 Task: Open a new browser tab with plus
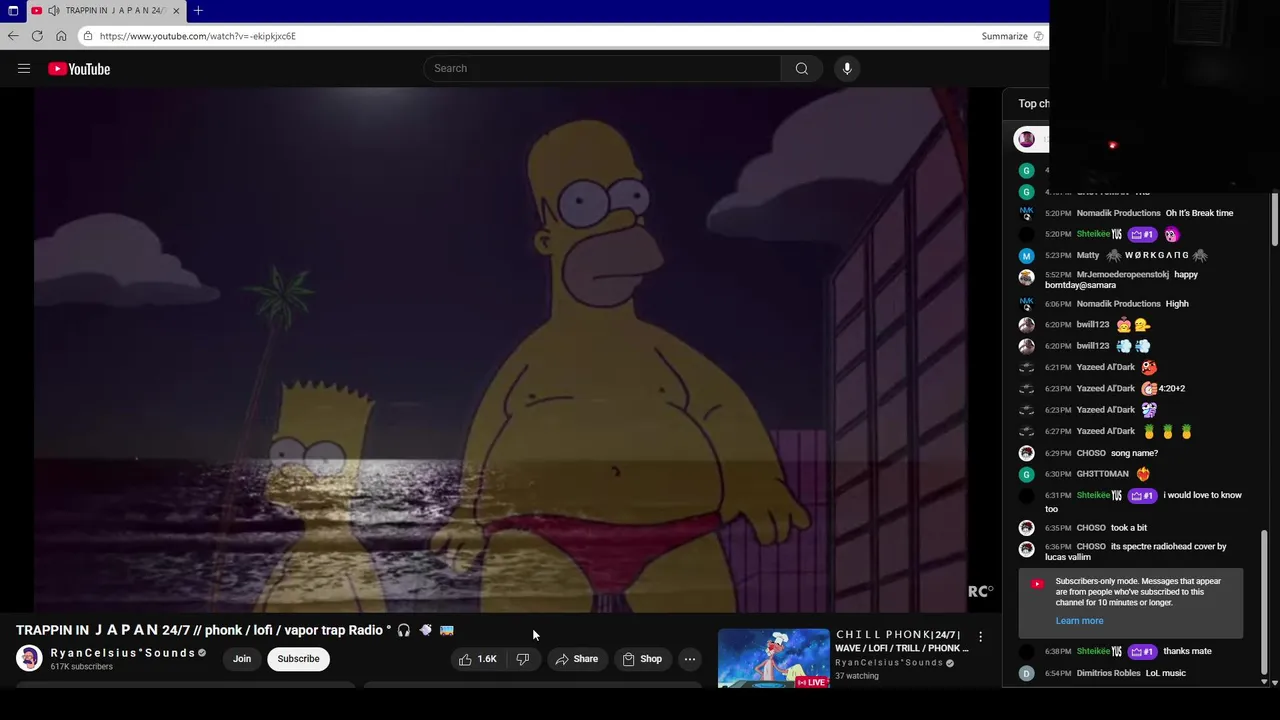tap(198, 10)
